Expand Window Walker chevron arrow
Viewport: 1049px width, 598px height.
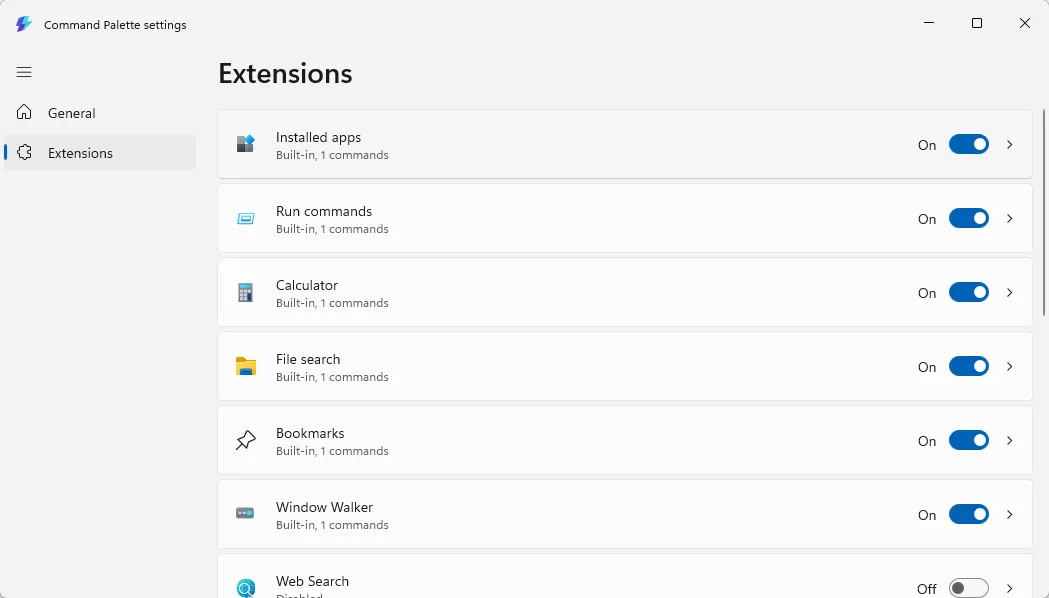[1010, 514]
